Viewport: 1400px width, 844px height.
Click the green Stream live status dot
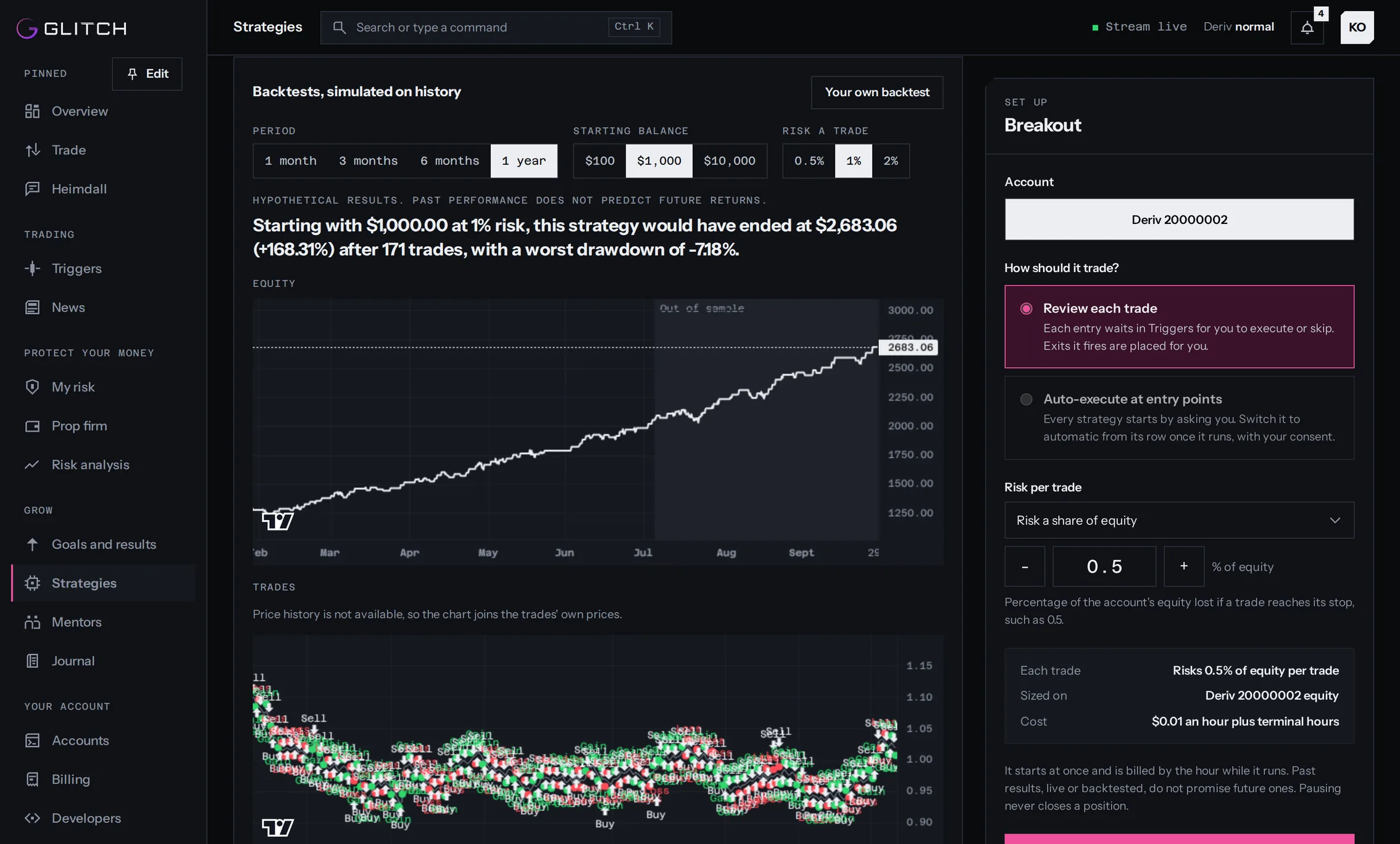click(x=1095, y=27)
